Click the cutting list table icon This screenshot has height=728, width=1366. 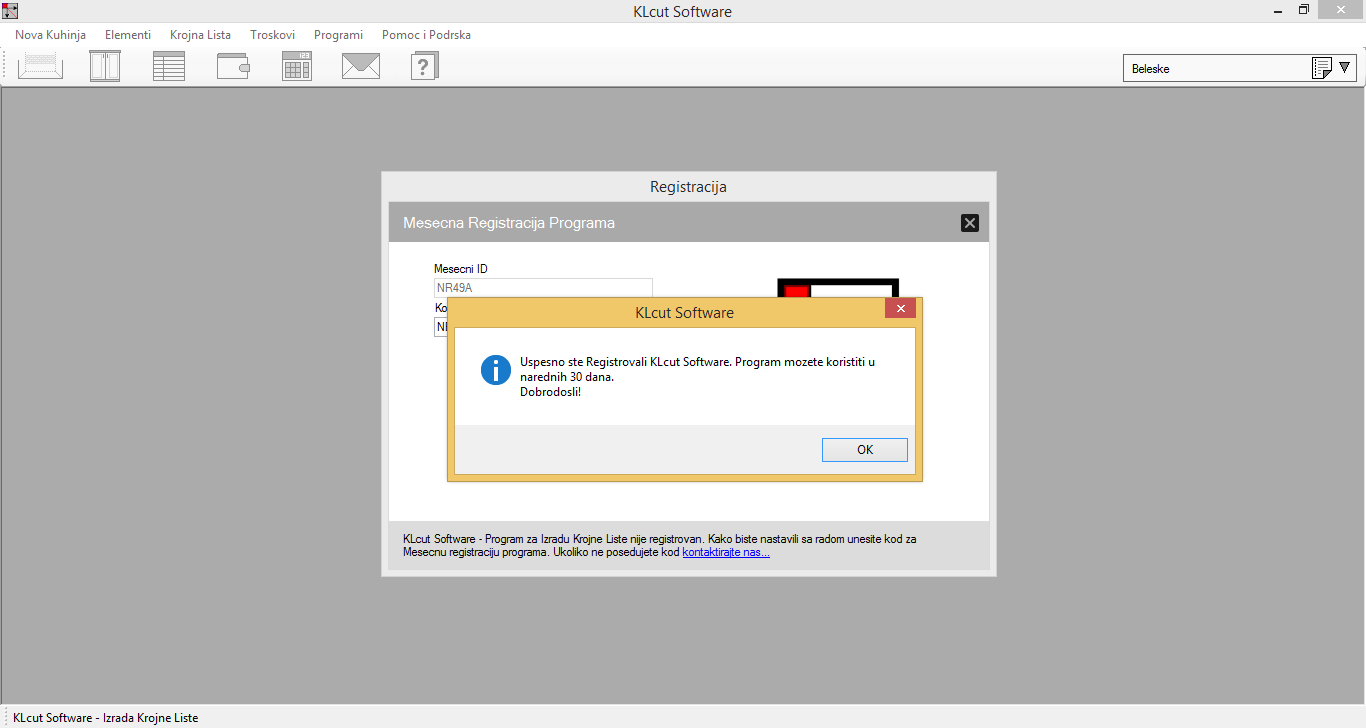point(169,67)
